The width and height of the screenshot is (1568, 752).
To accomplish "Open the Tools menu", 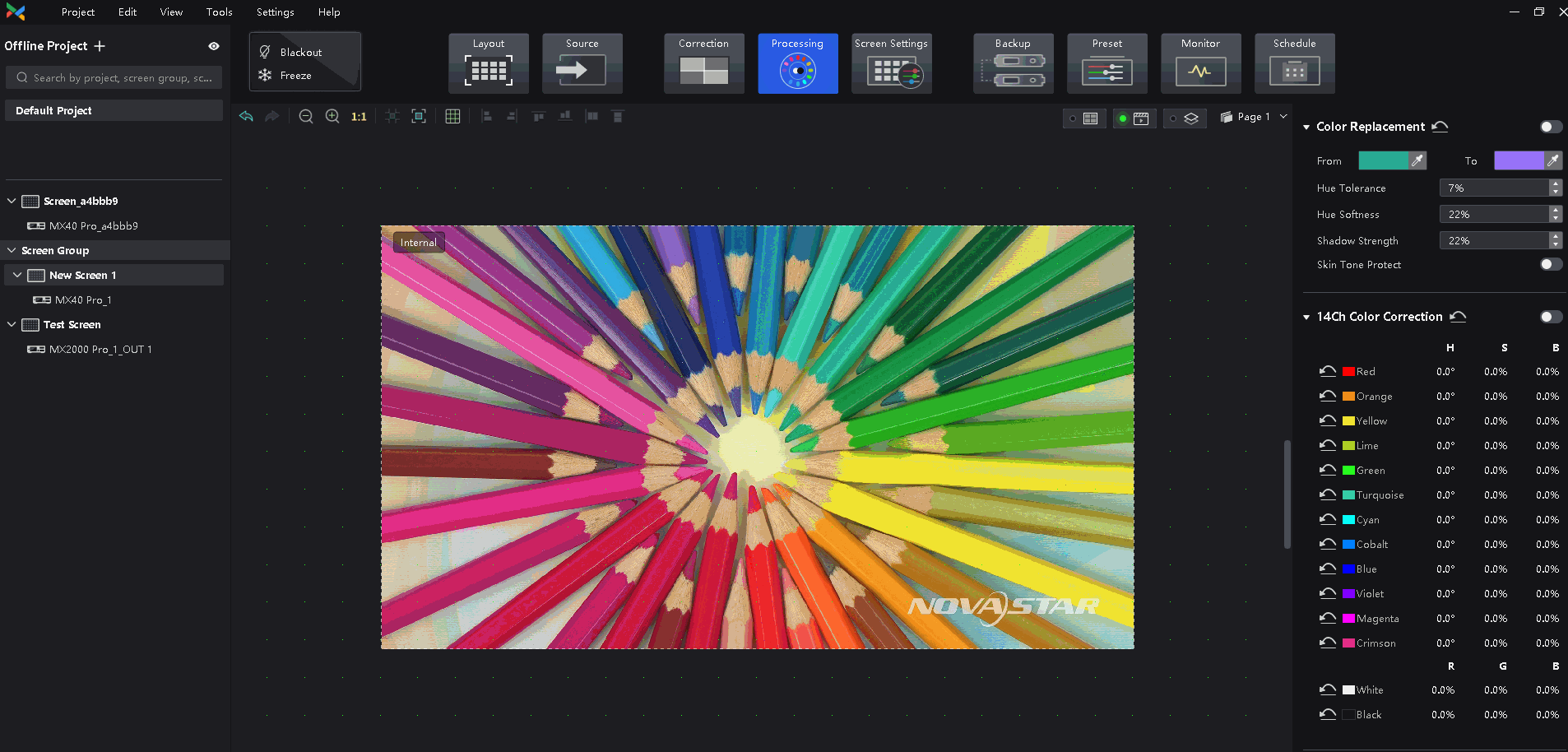I will pyautogui.click(x=220, y=12).
